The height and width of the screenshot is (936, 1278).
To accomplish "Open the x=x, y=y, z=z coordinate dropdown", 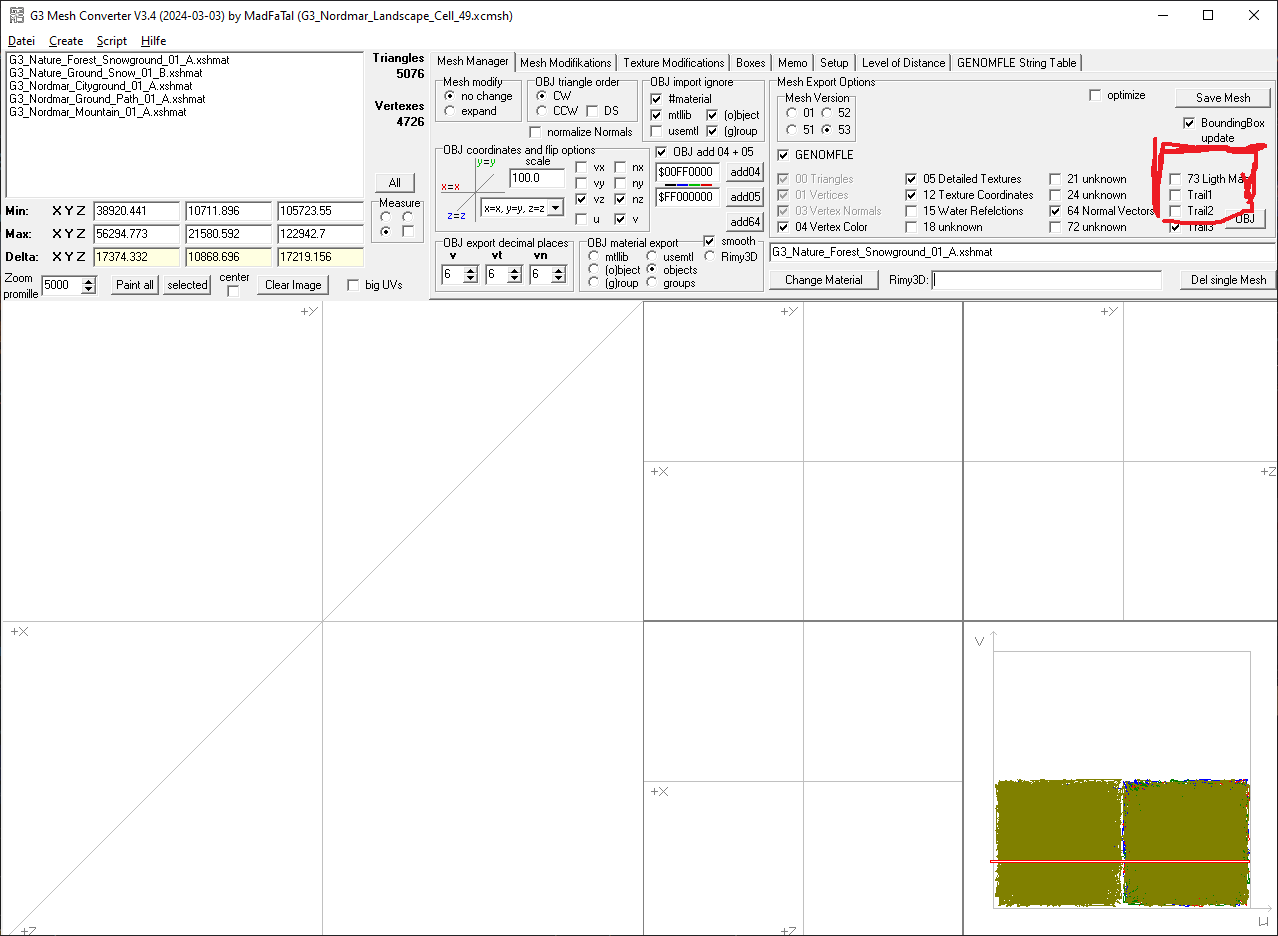I will pyautogui.click(x=555, y=207).
